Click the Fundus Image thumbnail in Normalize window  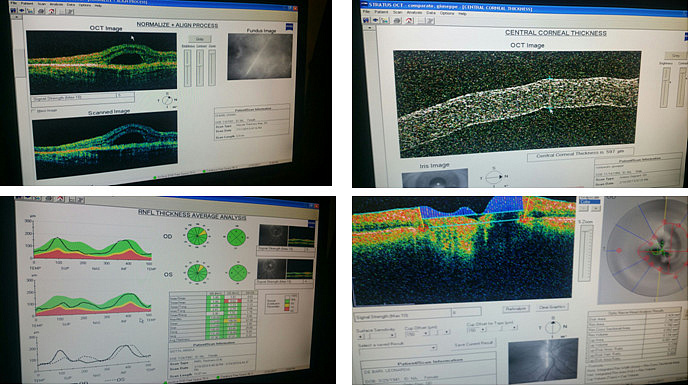coord(259,57)
